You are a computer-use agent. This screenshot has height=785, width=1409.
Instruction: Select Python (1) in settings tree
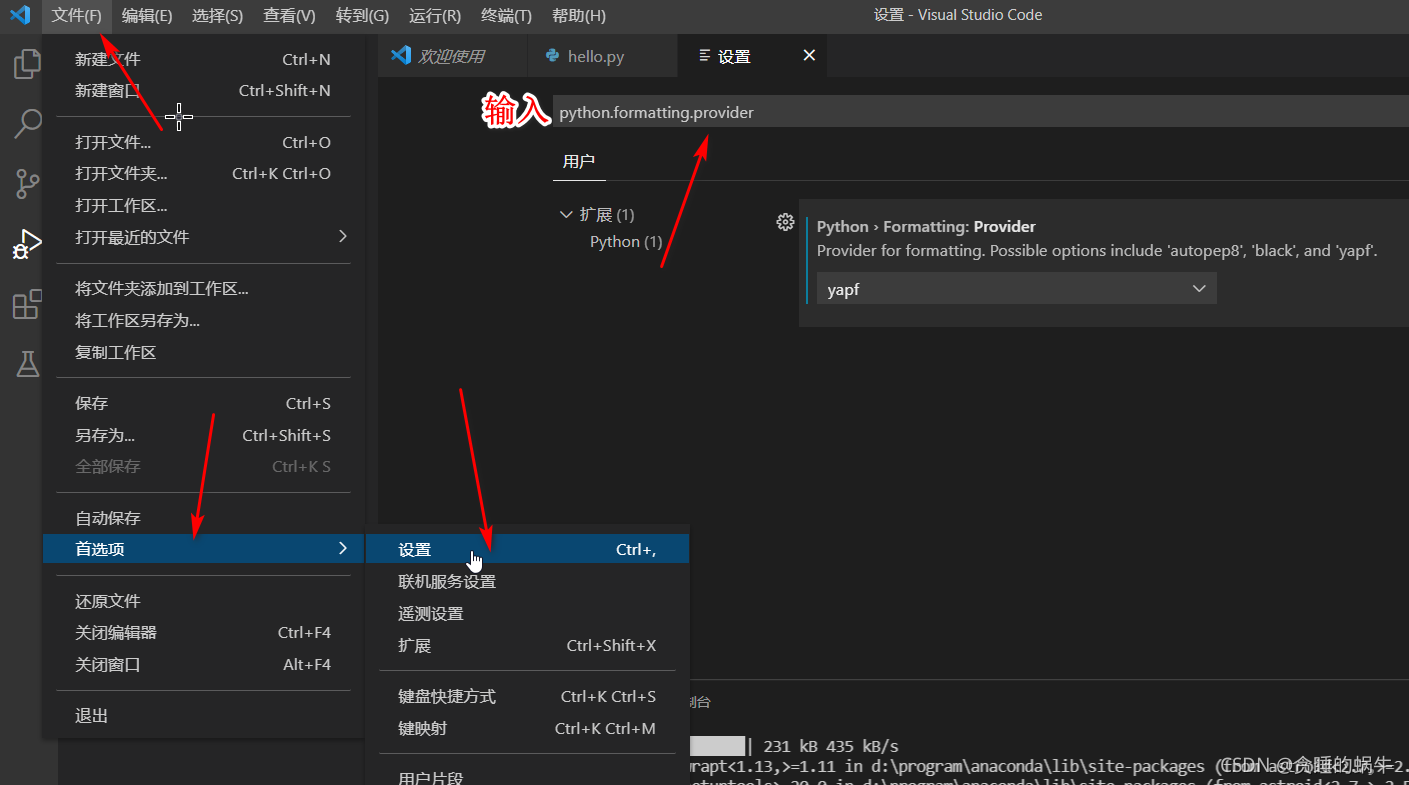pos(626,241)
